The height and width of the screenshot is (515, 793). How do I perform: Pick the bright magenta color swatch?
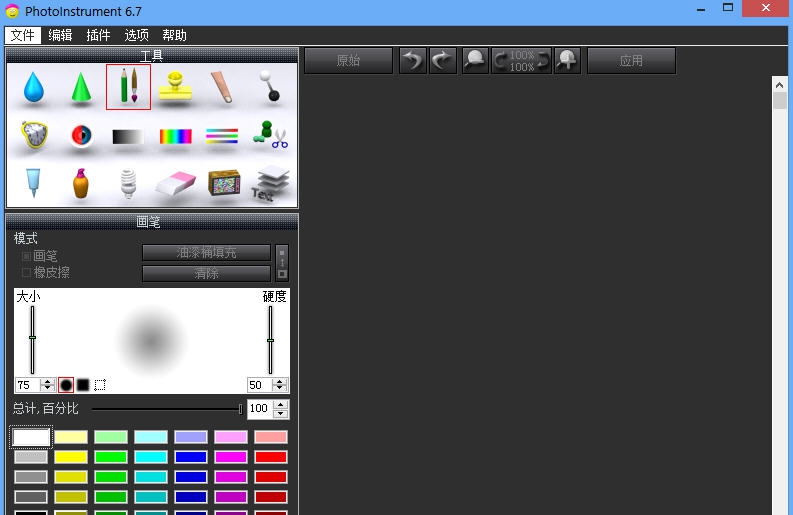(231, 457)
